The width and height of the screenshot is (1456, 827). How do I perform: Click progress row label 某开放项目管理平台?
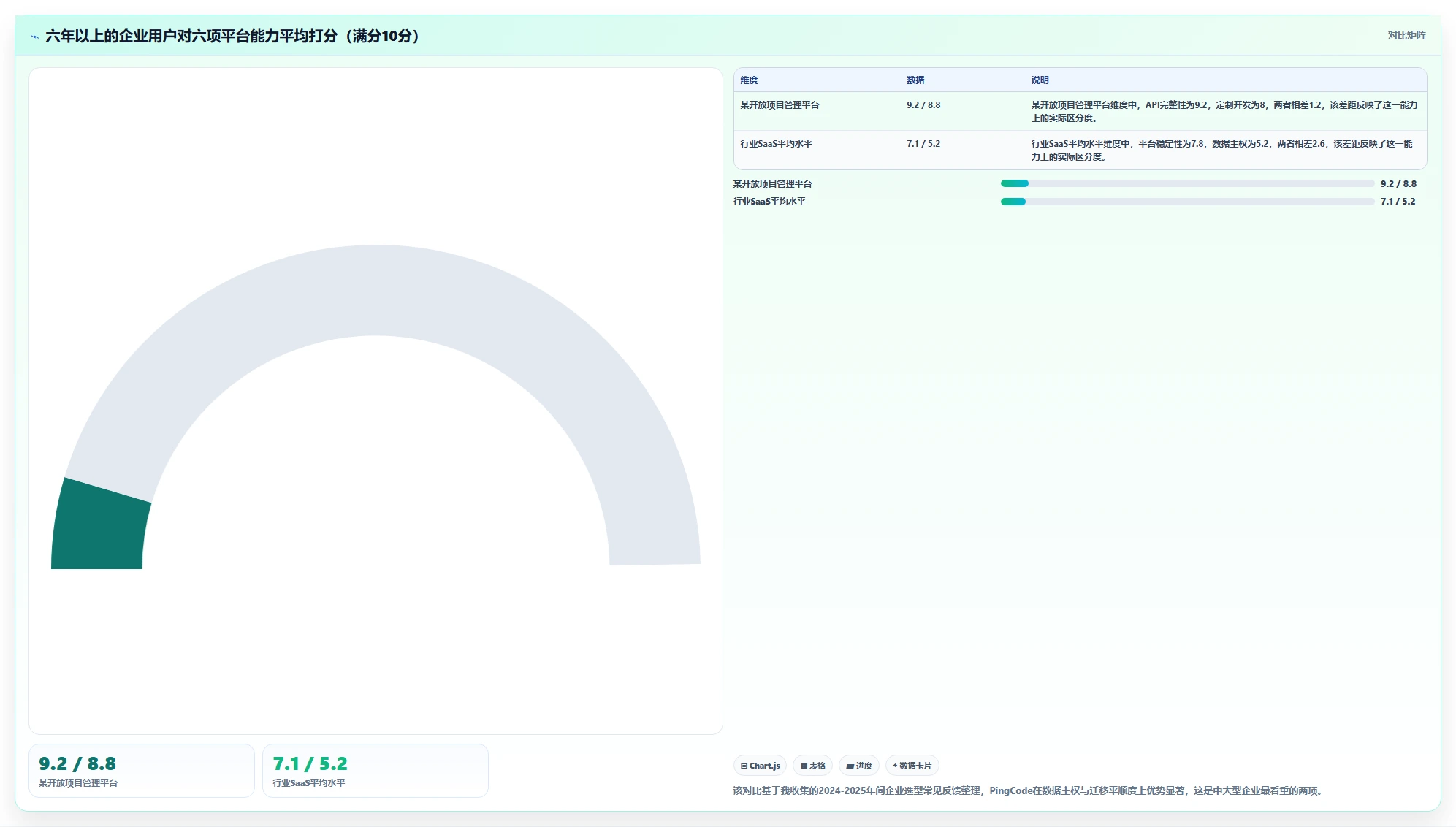pos(772,184)
